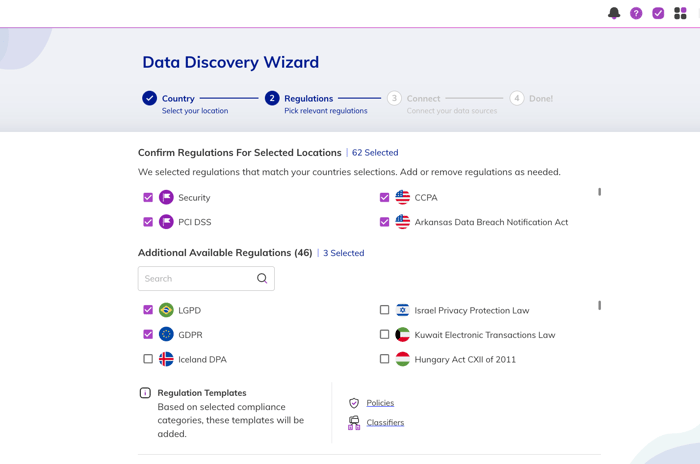
Task: Click the Security regulation flag icon
Action: 166,197
